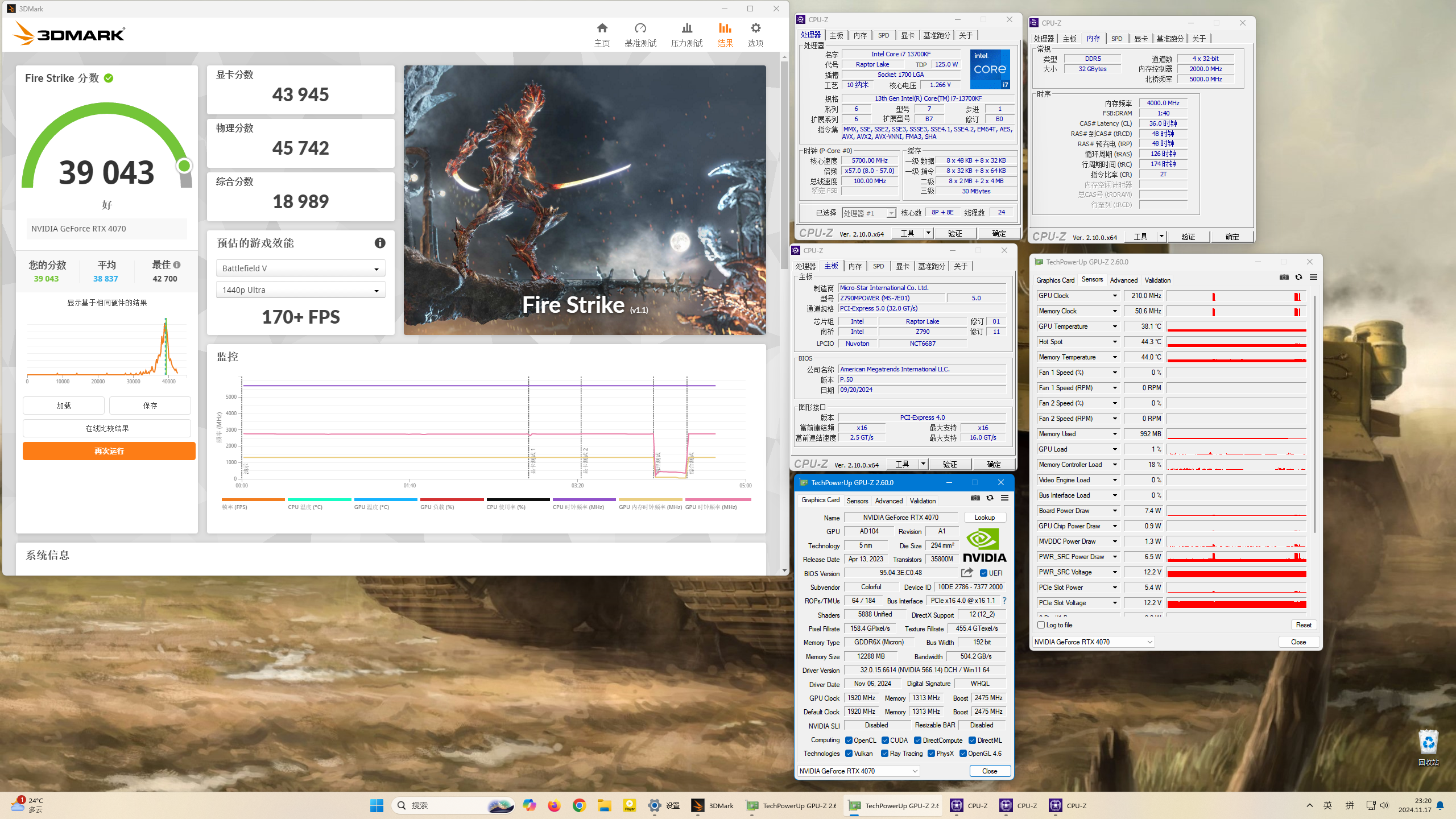Viewport: 1456px width, 819px height.
Task: Toggle CUDA checkbox in GPU-Z
Action: point(885,740)
